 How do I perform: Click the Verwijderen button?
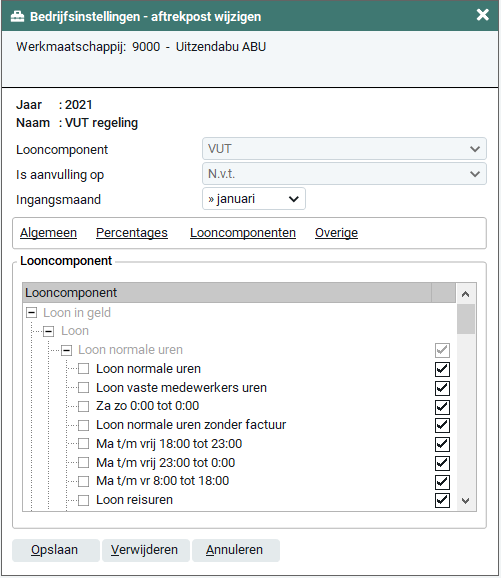tap(146, 550)
